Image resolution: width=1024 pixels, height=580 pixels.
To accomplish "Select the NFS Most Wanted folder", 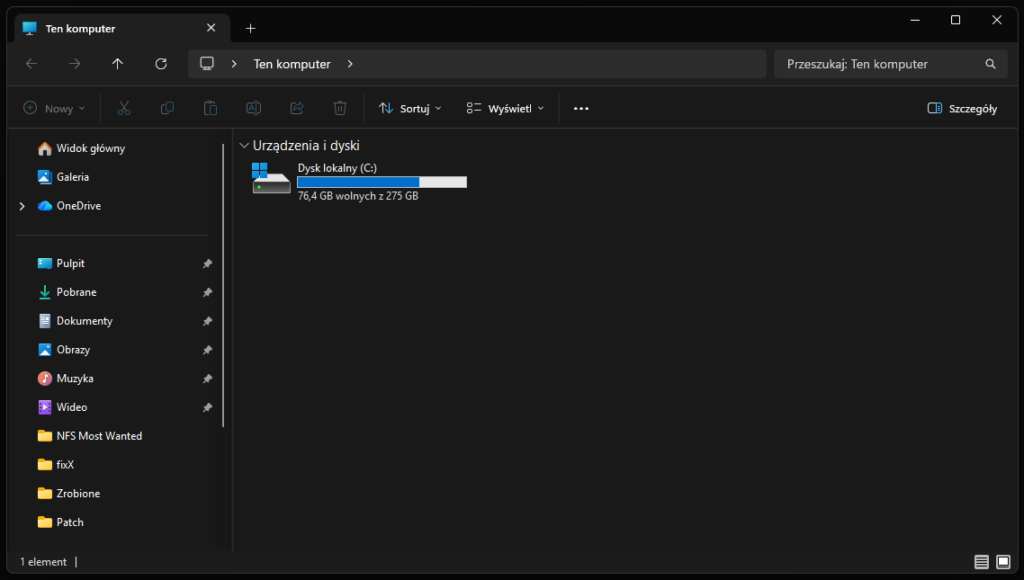I will tap(98, 436).
